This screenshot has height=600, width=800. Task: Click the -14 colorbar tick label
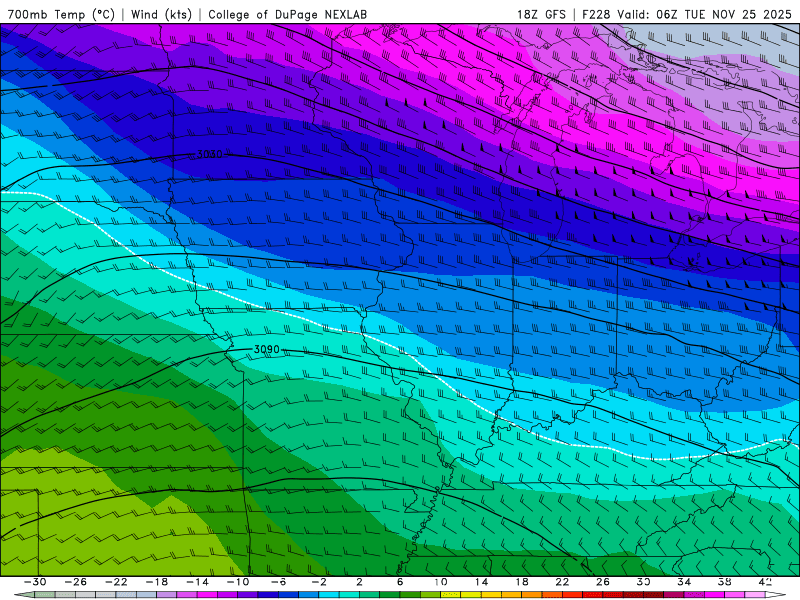197,582
